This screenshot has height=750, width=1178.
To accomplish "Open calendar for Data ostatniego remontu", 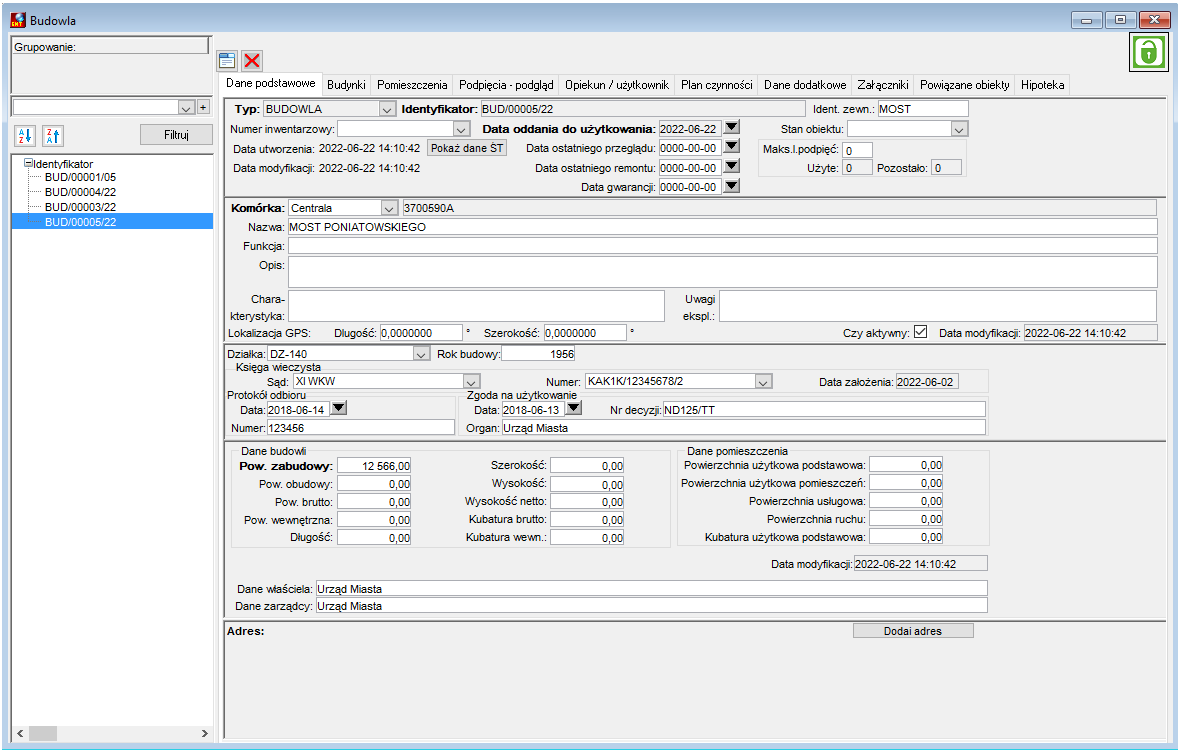I will pos(731,166).
